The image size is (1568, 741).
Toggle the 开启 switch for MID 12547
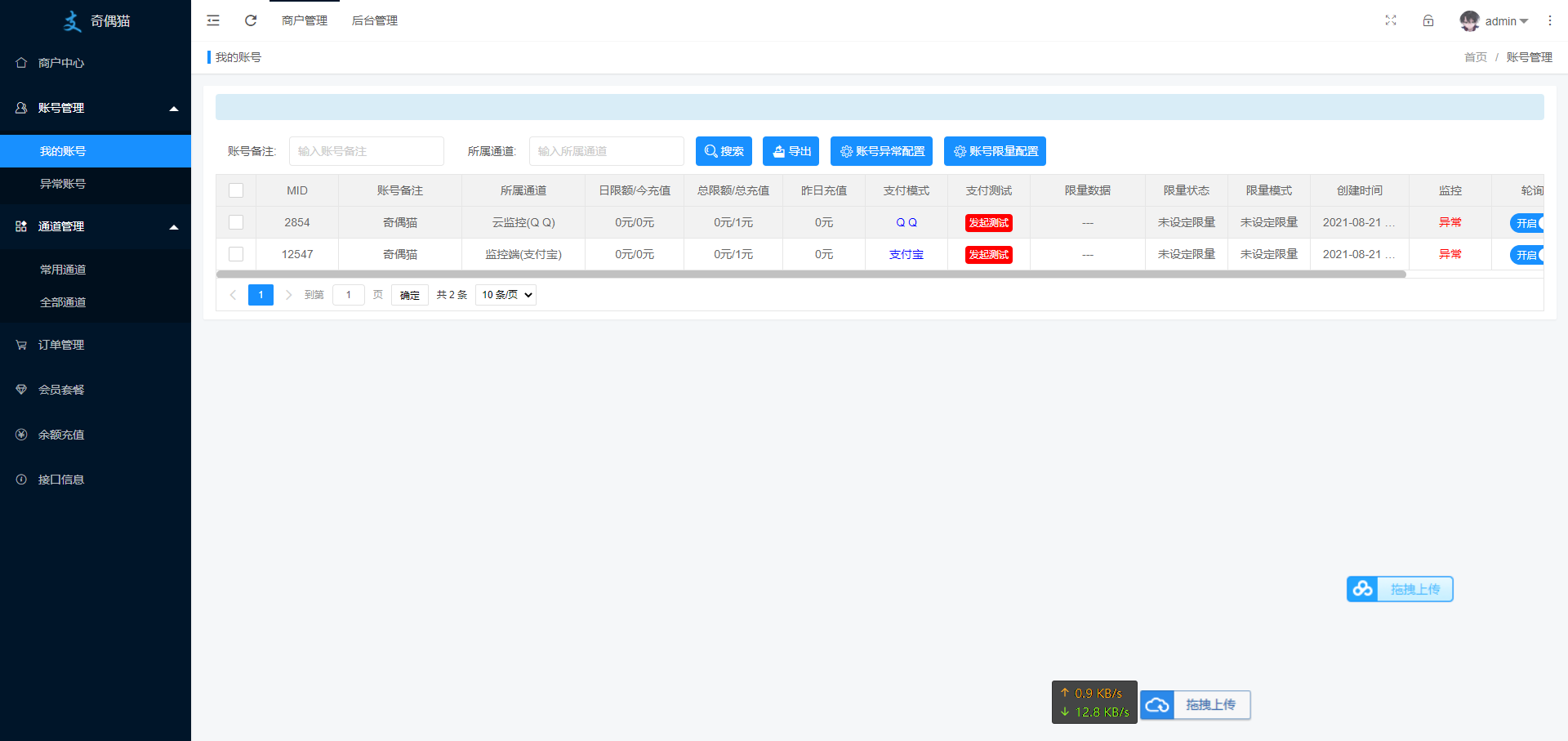click(1526, 255)
